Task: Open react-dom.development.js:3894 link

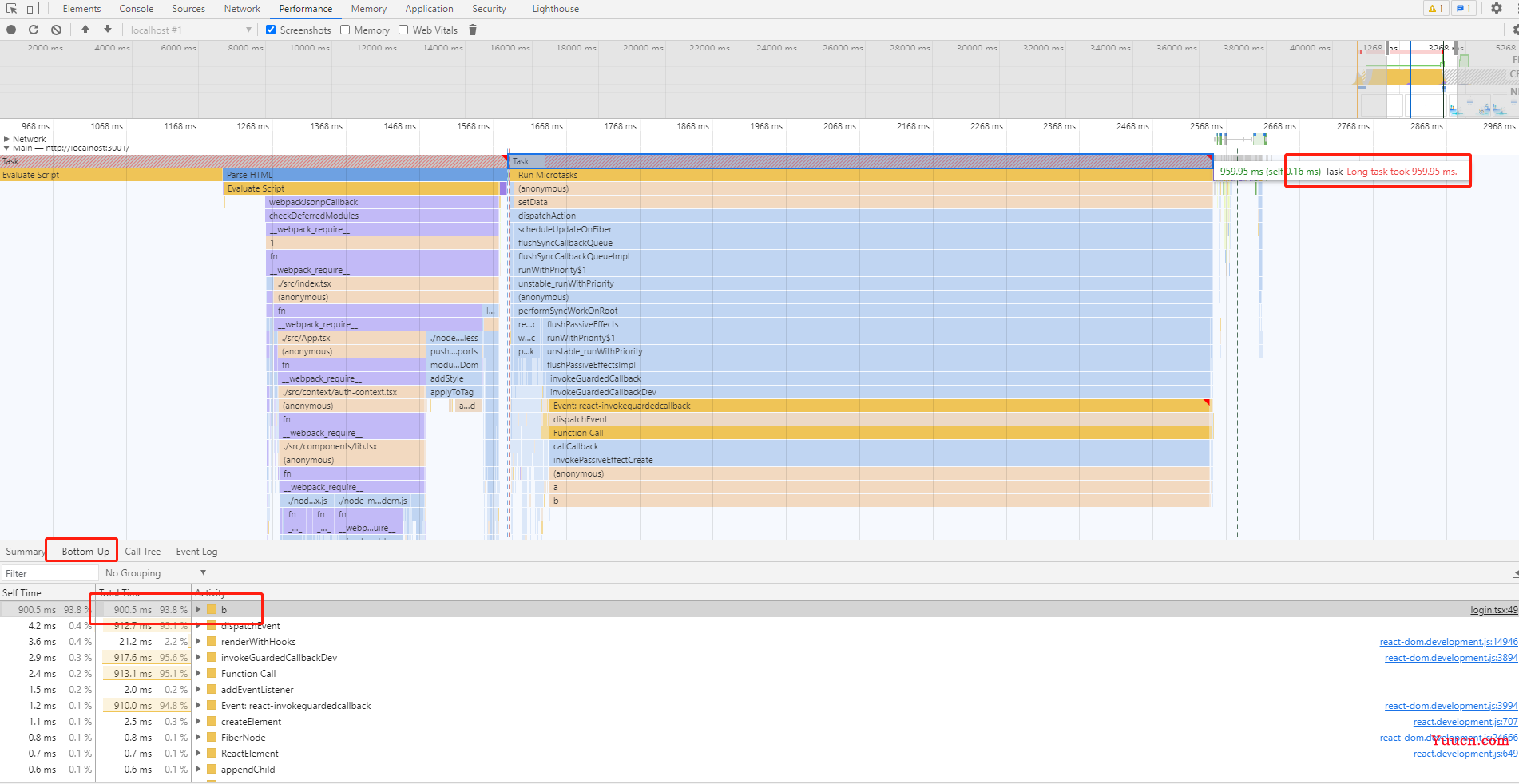Action: pos(1451,658)
